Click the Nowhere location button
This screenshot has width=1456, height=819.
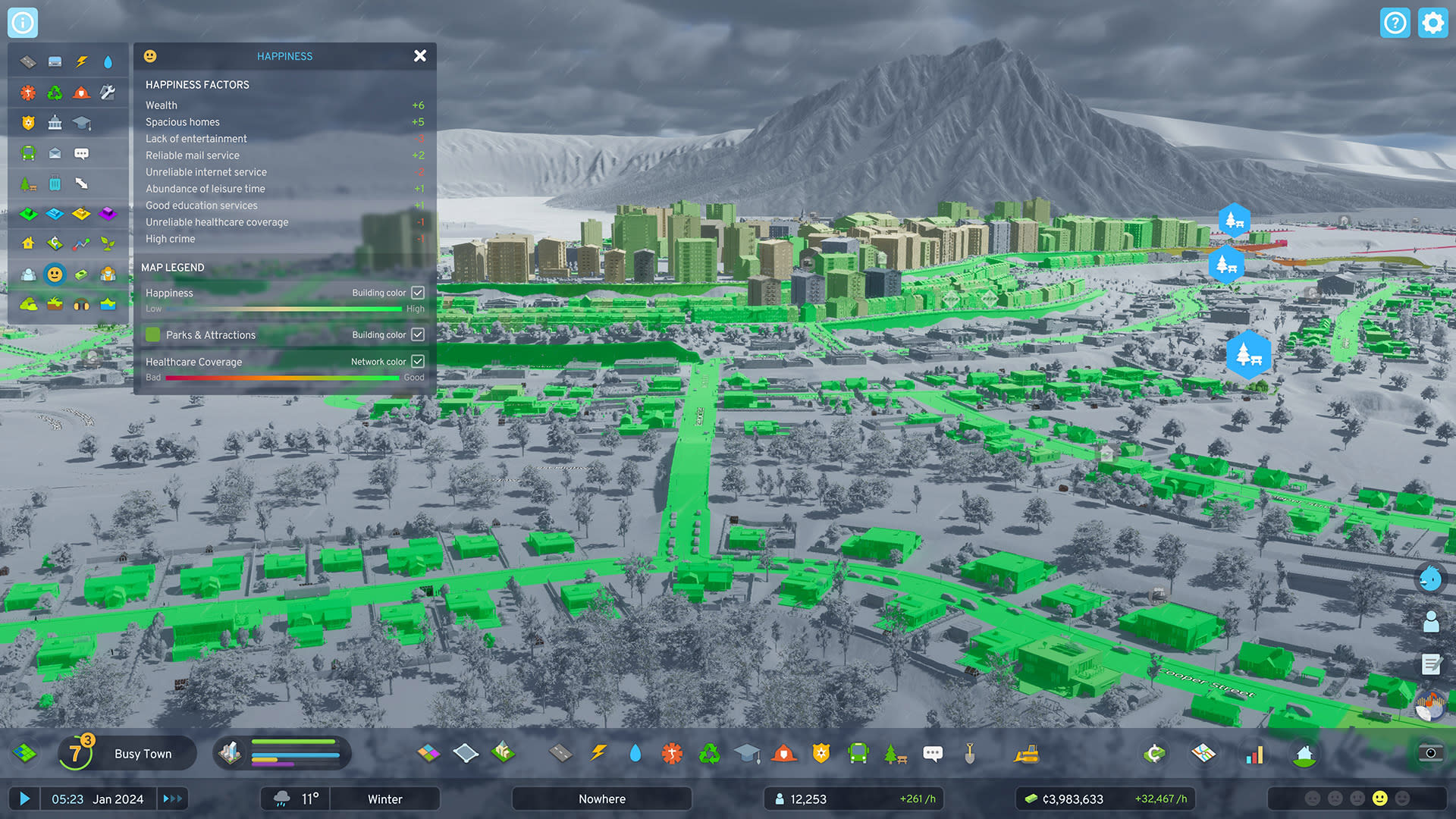(601, 799)
